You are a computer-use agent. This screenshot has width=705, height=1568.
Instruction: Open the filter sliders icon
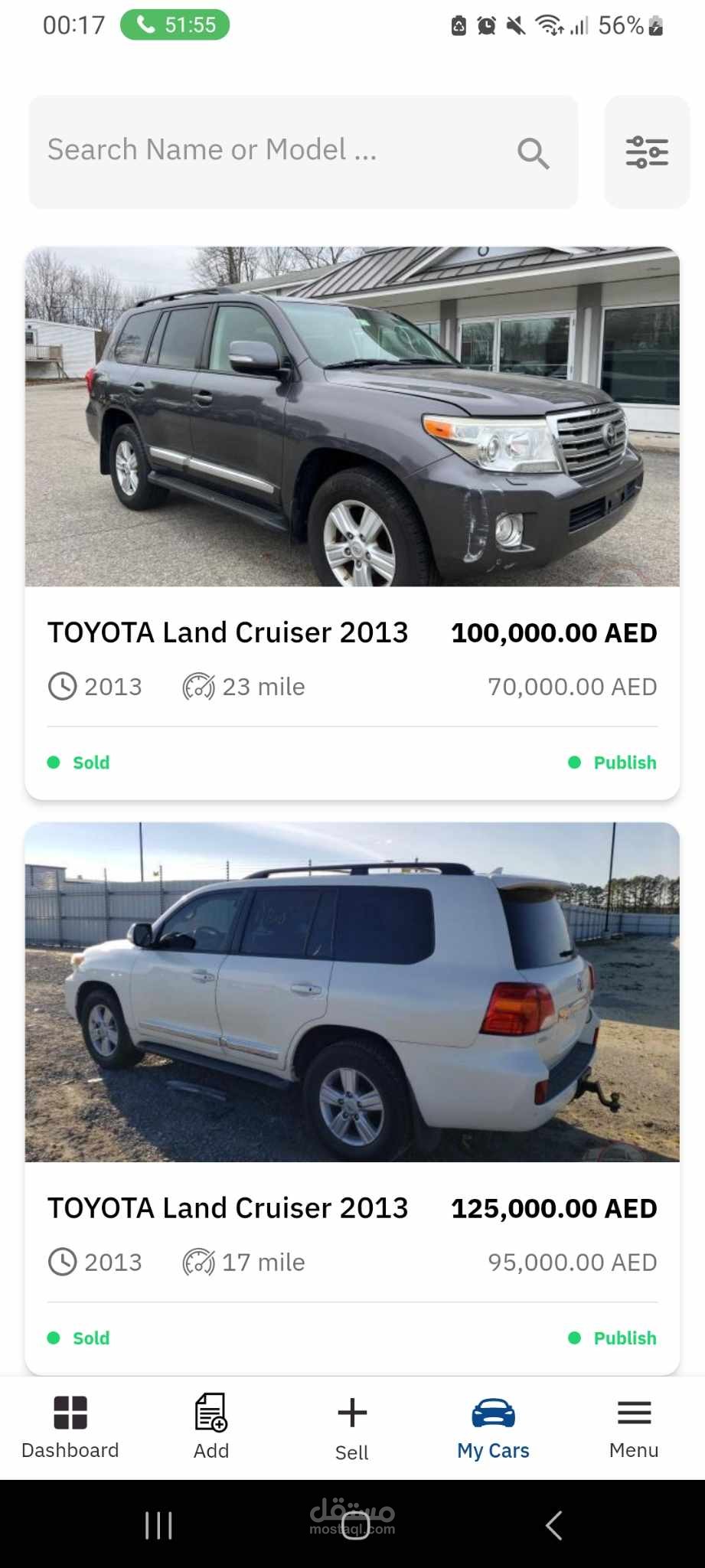647,152
